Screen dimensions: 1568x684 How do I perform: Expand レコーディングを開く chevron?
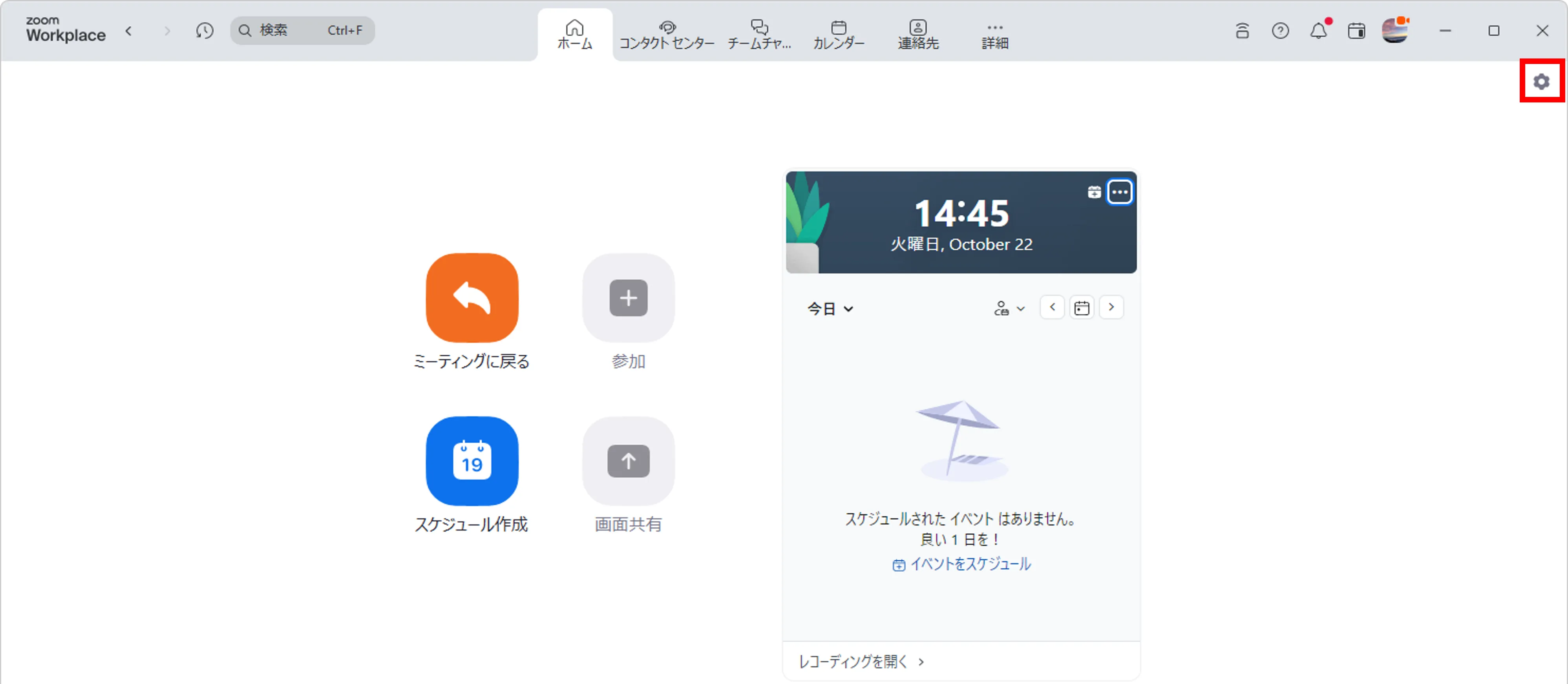(921, 662)
